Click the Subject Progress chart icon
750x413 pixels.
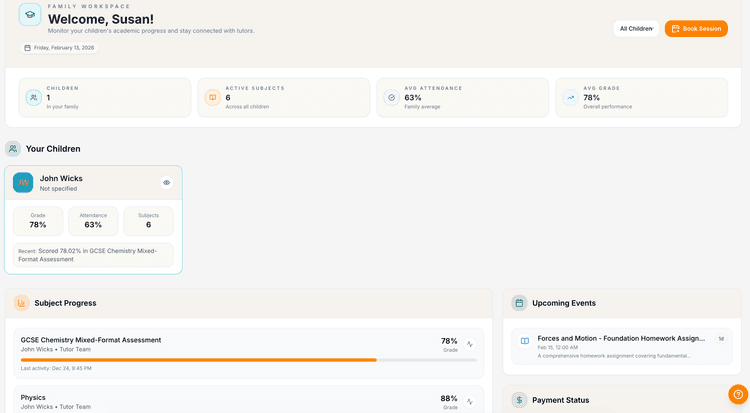tap(22, 303)
